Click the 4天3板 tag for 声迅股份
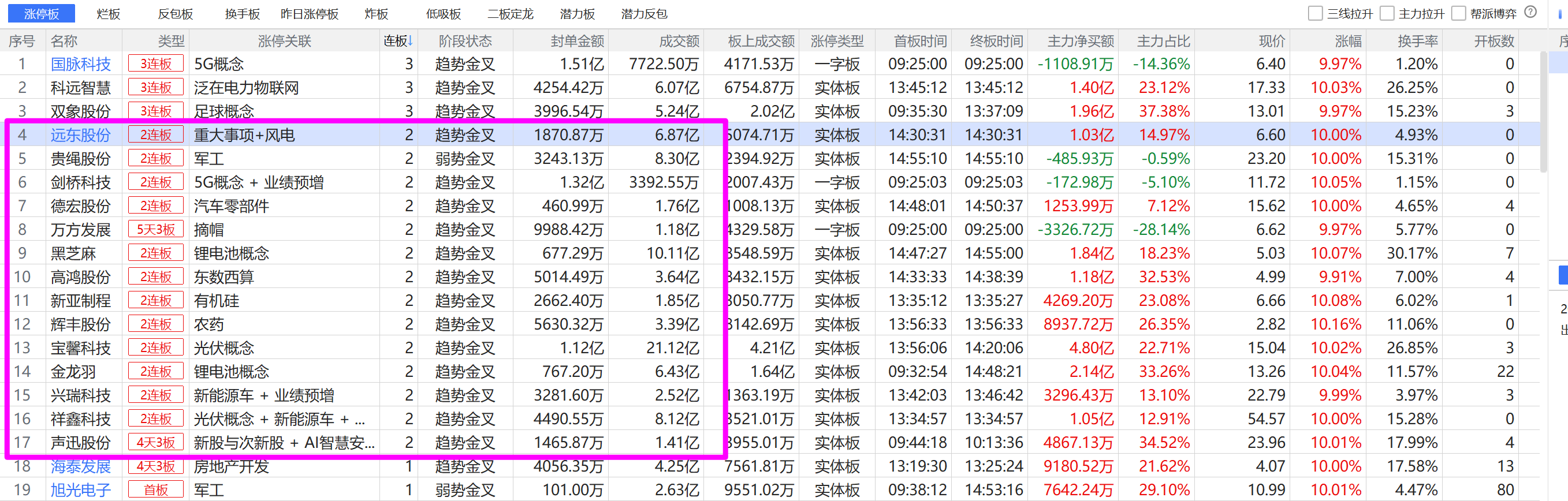 pyautogui.click(x=156, y=443)
